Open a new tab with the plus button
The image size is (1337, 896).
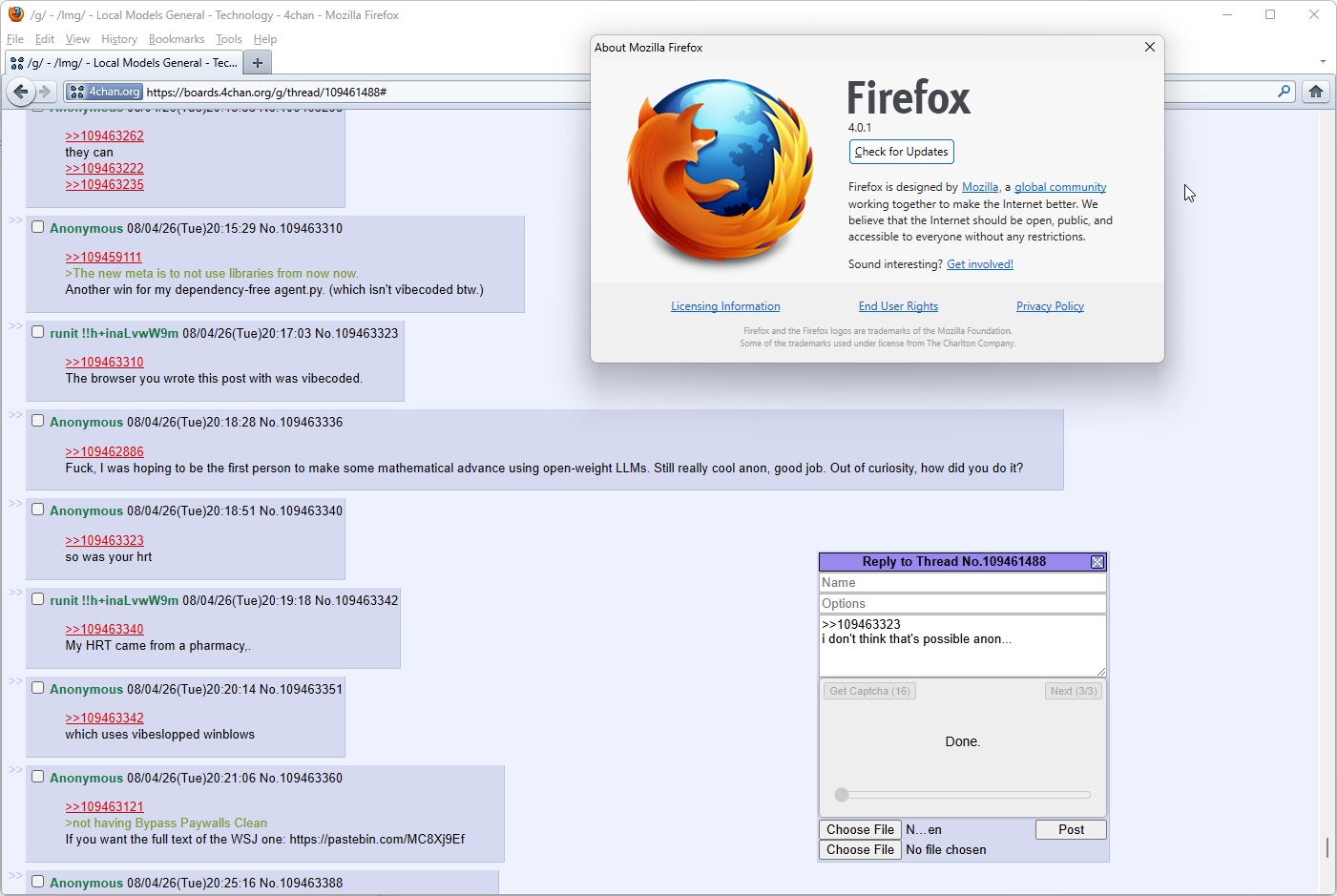click(x=258, y=63)
